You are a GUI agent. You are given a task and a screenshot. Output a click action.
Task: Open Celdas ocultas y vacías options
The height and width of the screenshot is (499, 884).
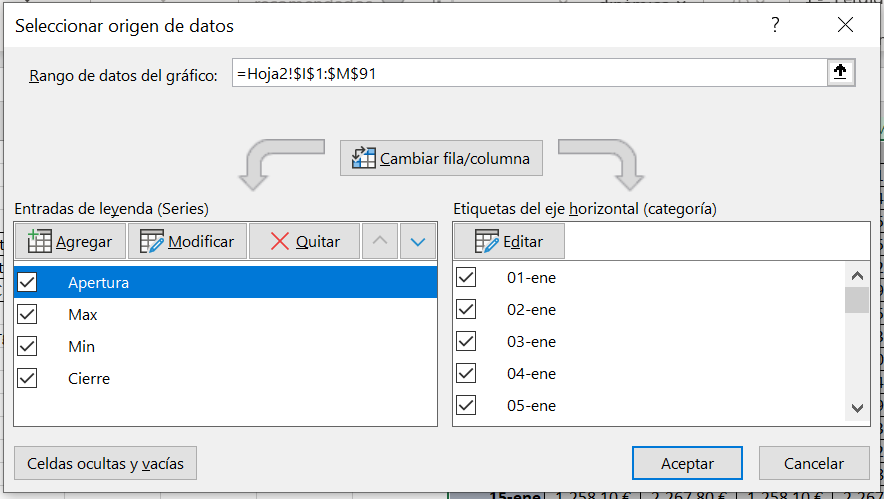pyautogui.click(x=105, y=463)
